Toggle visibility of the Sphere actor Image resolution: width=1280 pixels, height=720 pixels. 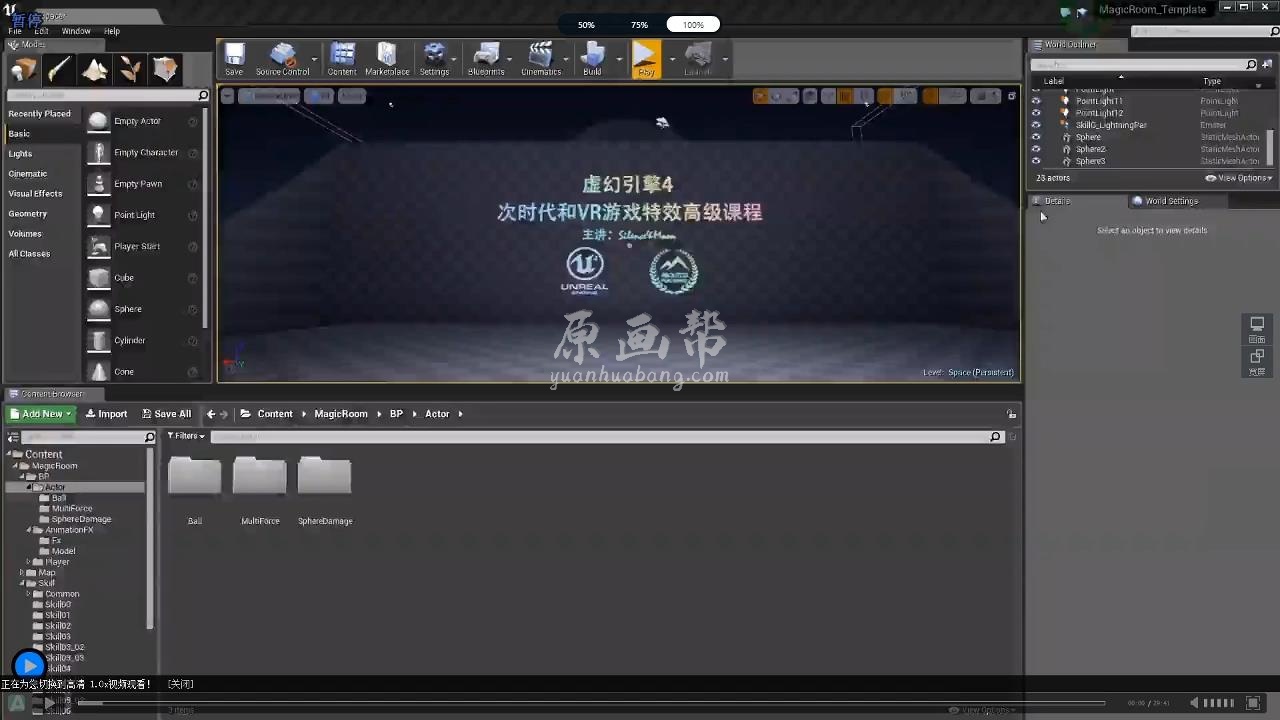[1036, 137]
